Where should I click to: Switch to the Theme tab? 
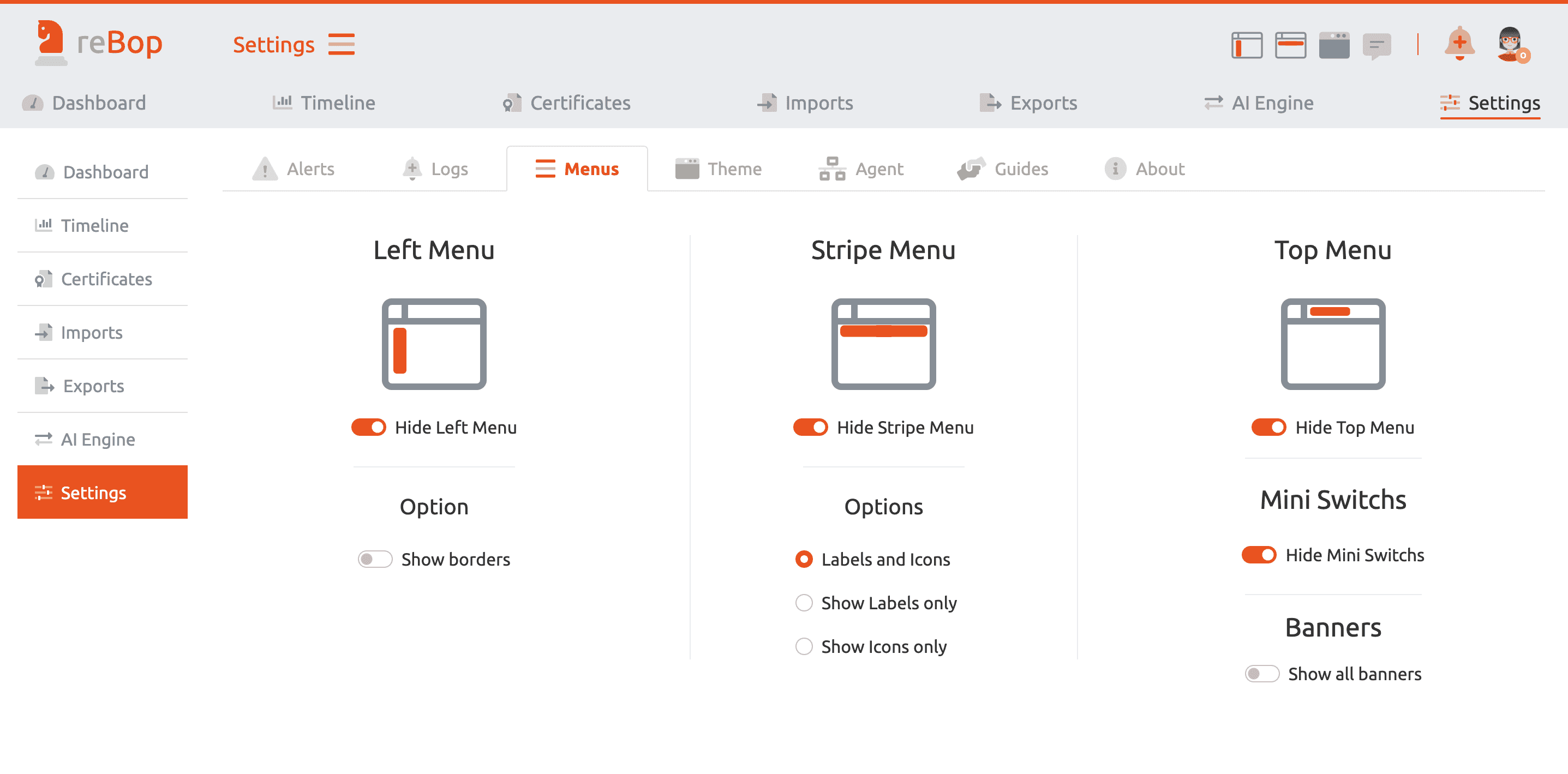[x=719, y=169]
